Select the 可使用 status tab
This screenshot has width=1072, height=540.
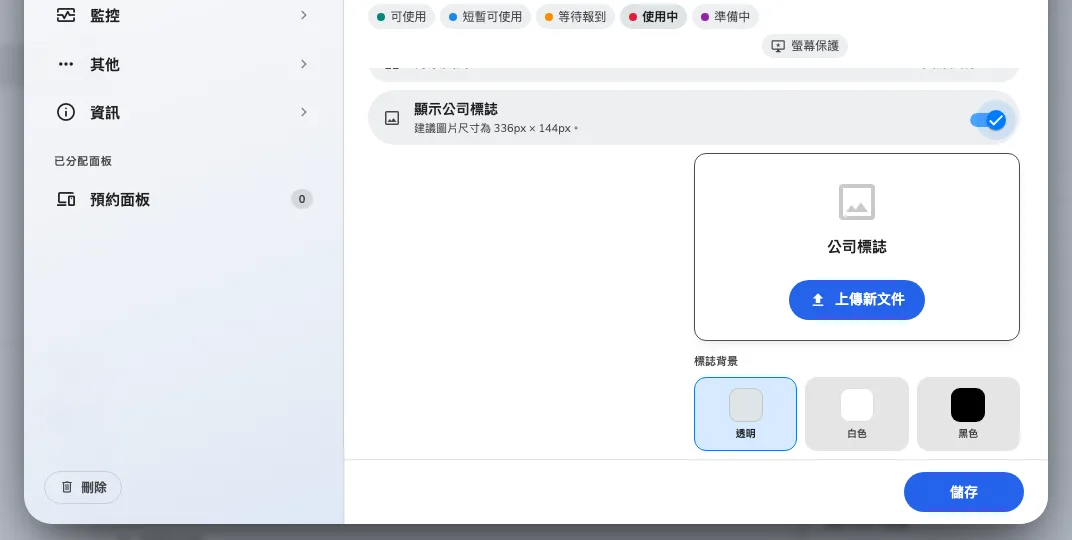401,16
